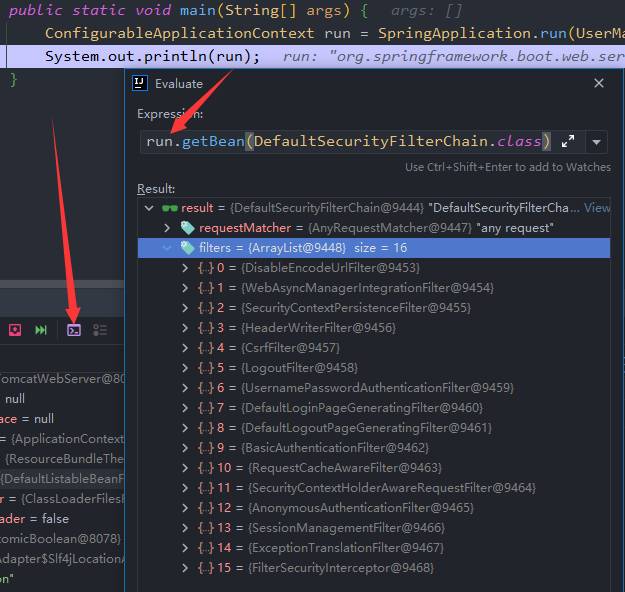Close the Evaluate dialog

point(599,84)
